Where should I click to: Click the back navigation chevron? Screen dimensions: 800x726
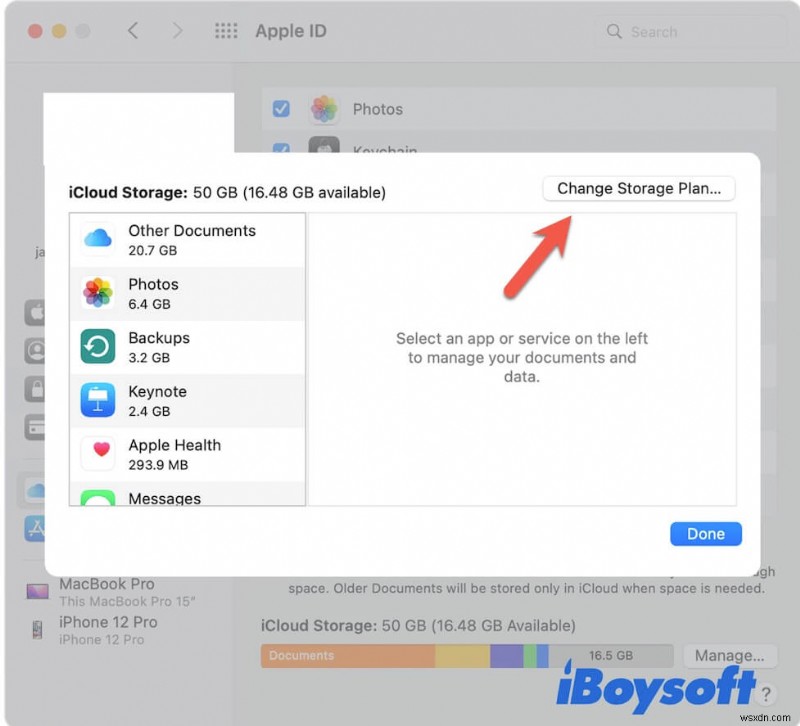click(x=133, y=31)
